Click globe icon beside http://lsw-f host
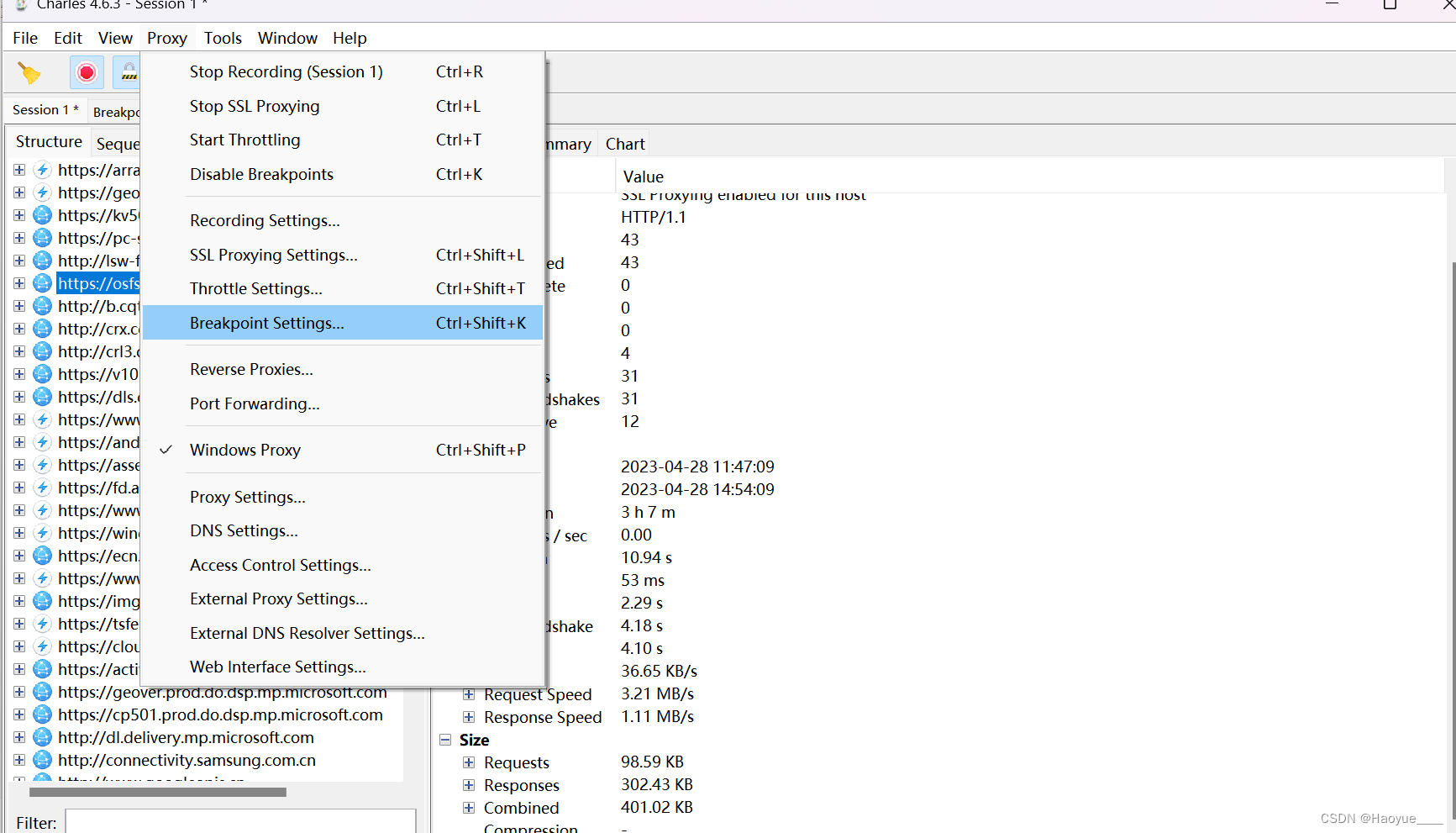The width and height of the screenshot is (1456, 833). point(42,261)
